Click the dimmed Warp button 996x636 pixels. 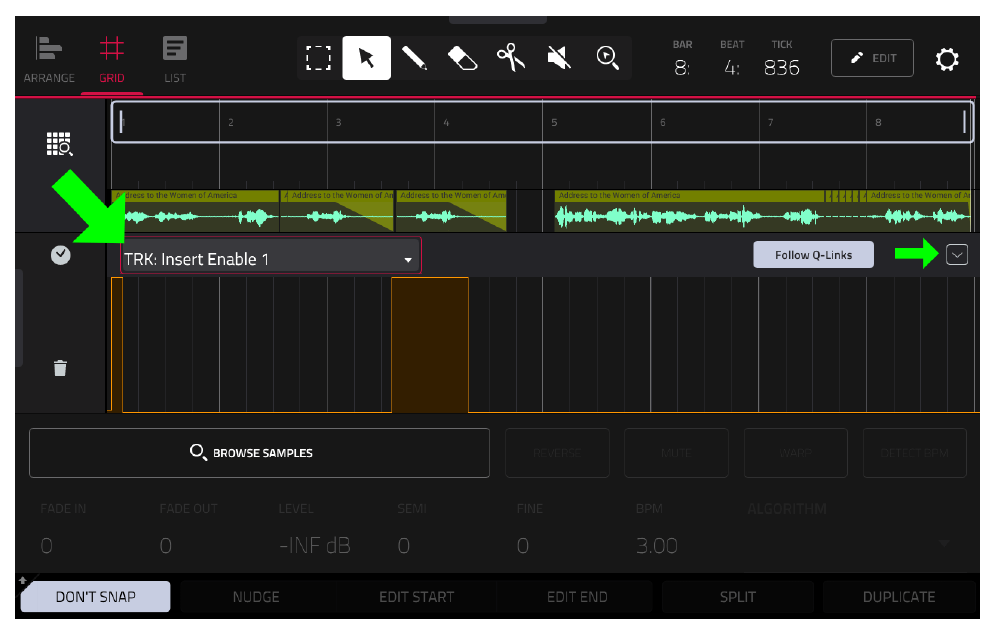795,453
